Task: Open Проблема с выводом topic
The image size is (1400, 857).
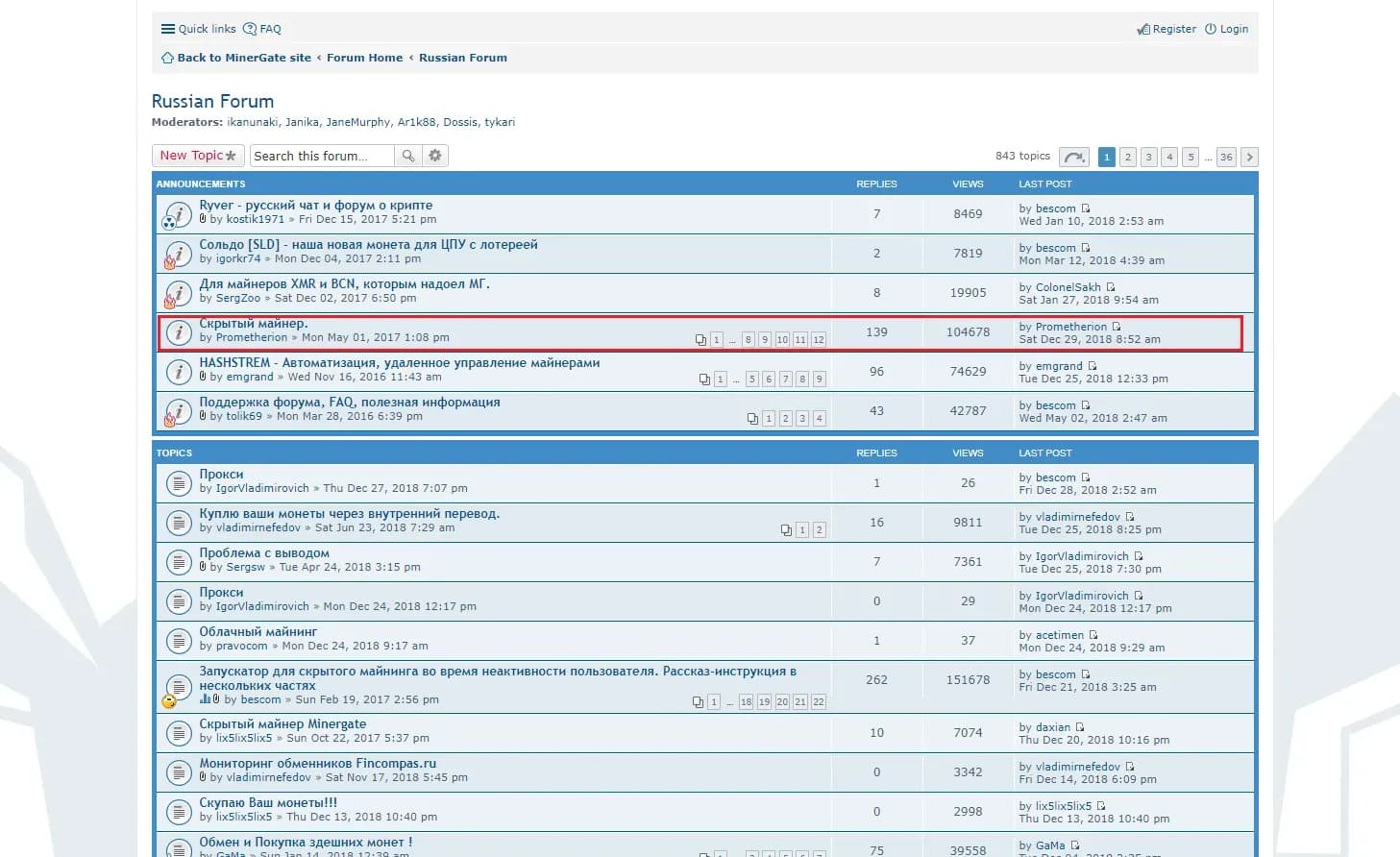Action: coord(264,553)
